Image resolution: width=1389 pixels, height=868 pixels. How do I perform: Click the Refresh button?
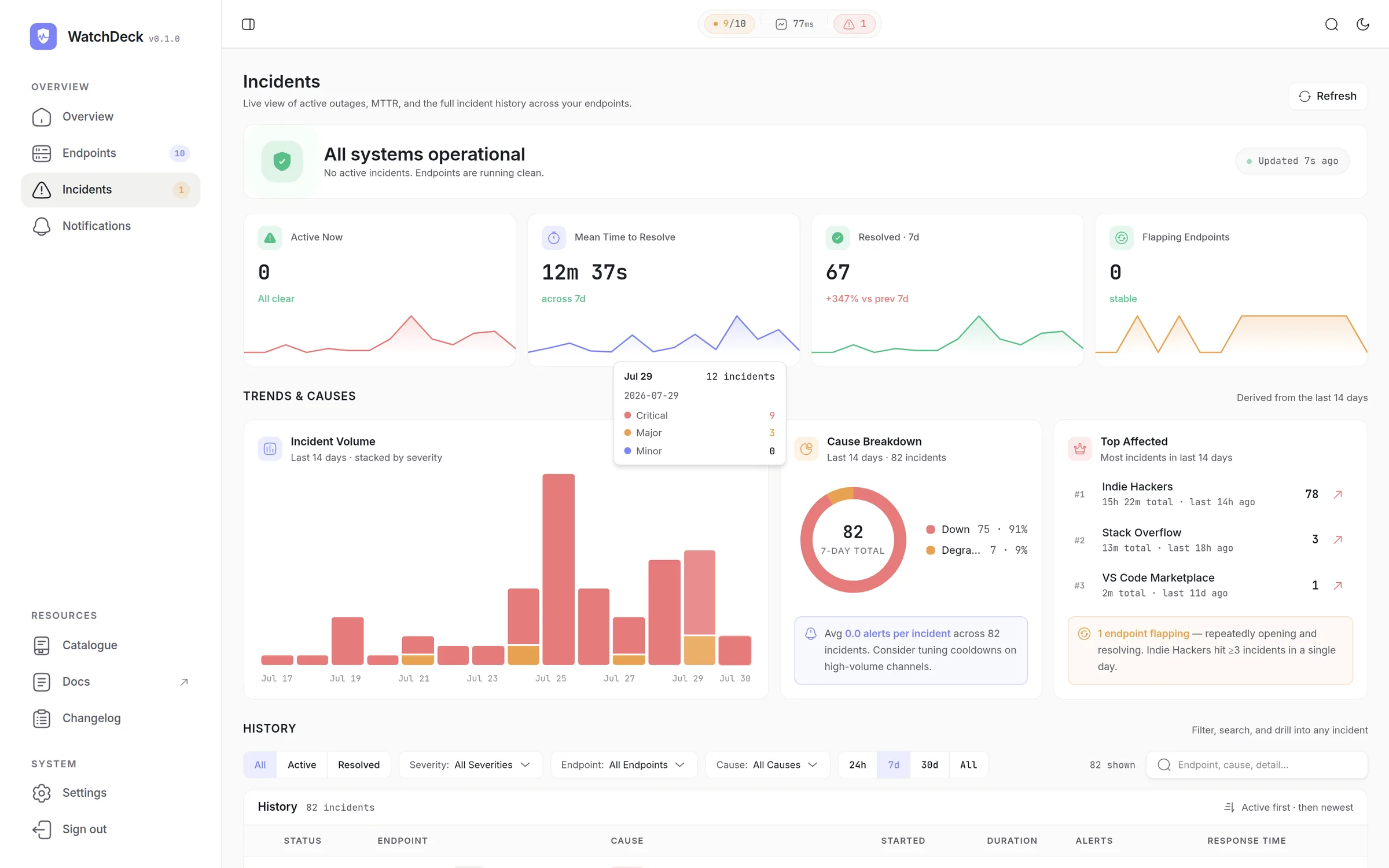tap(1328, 96)
